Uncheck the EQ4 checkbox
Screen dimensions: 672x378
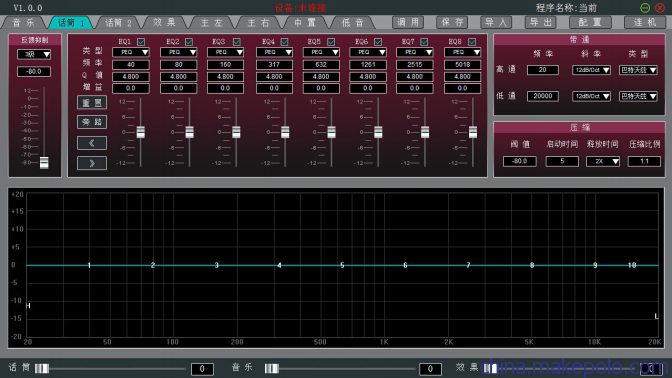[284, 42]
